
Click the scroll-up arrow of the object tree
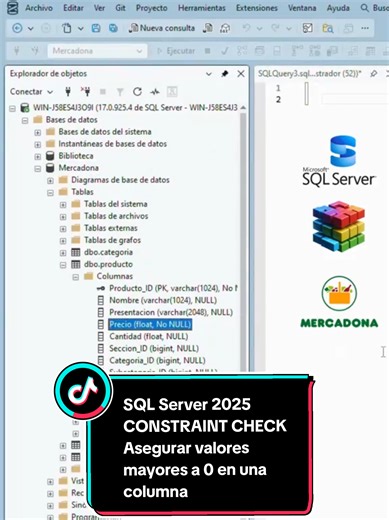243,108
